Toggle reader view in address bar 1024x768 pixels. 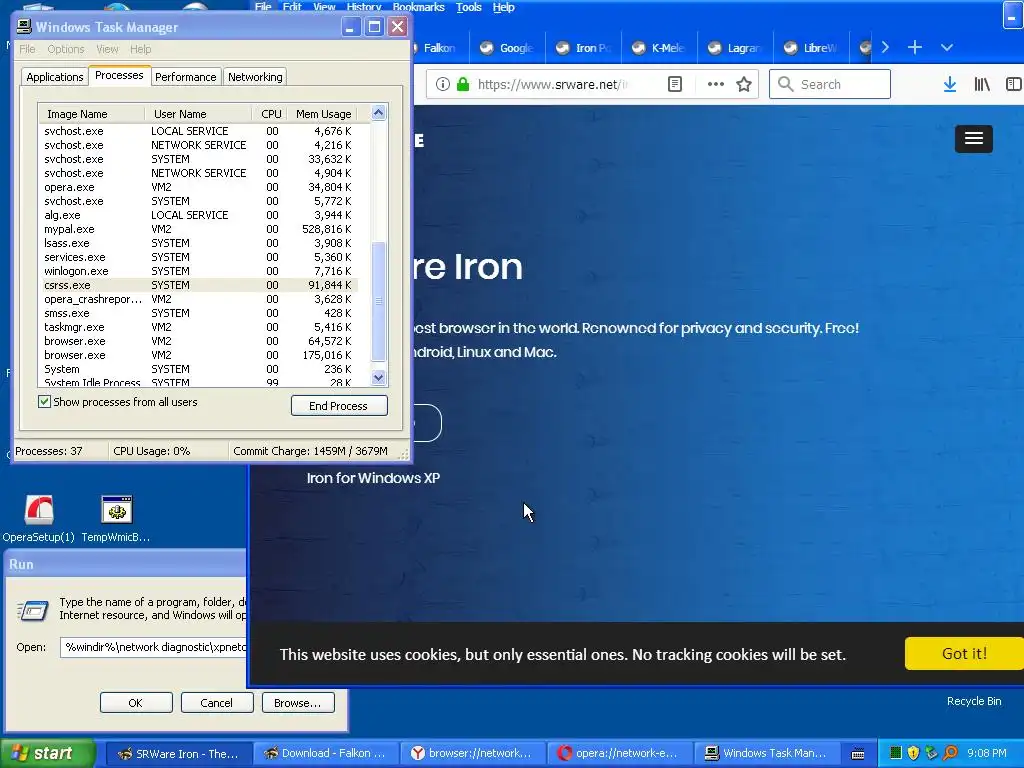(x=675, y=84)
